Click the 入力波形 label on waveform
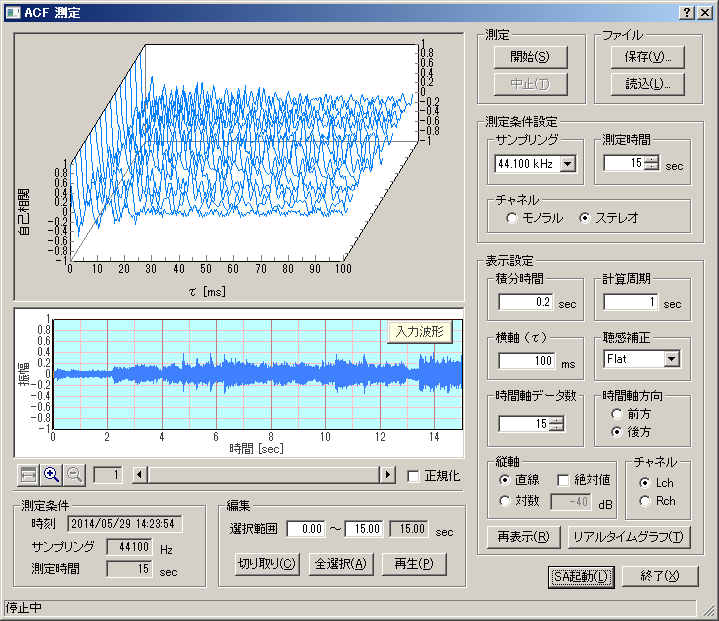Screen dimensions: 719x621 click(420, 332)
